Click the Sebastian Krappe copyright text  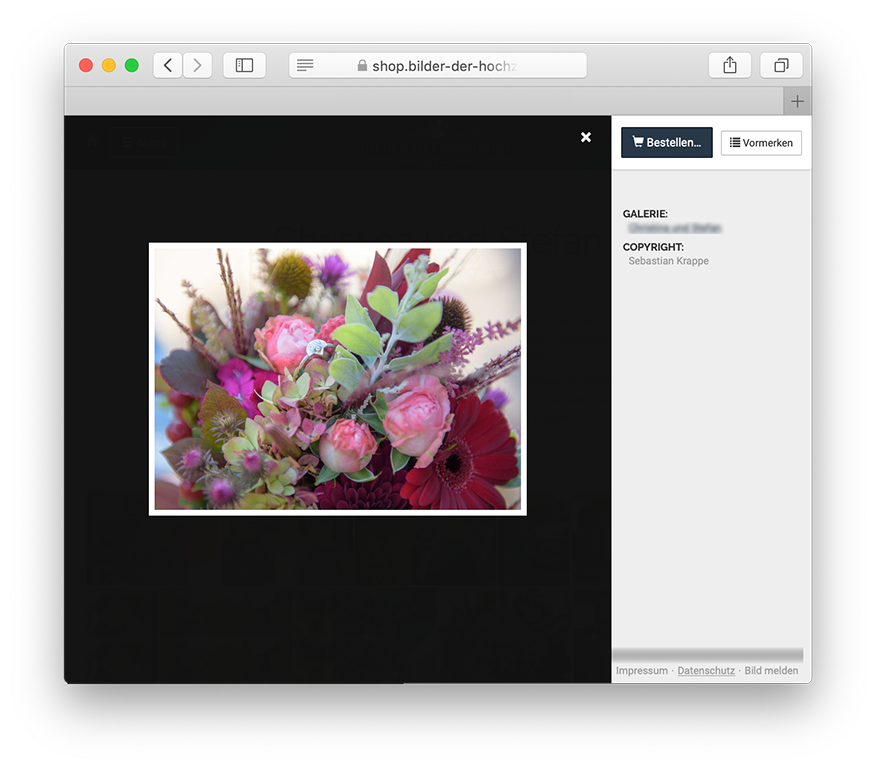click(668, 261)
